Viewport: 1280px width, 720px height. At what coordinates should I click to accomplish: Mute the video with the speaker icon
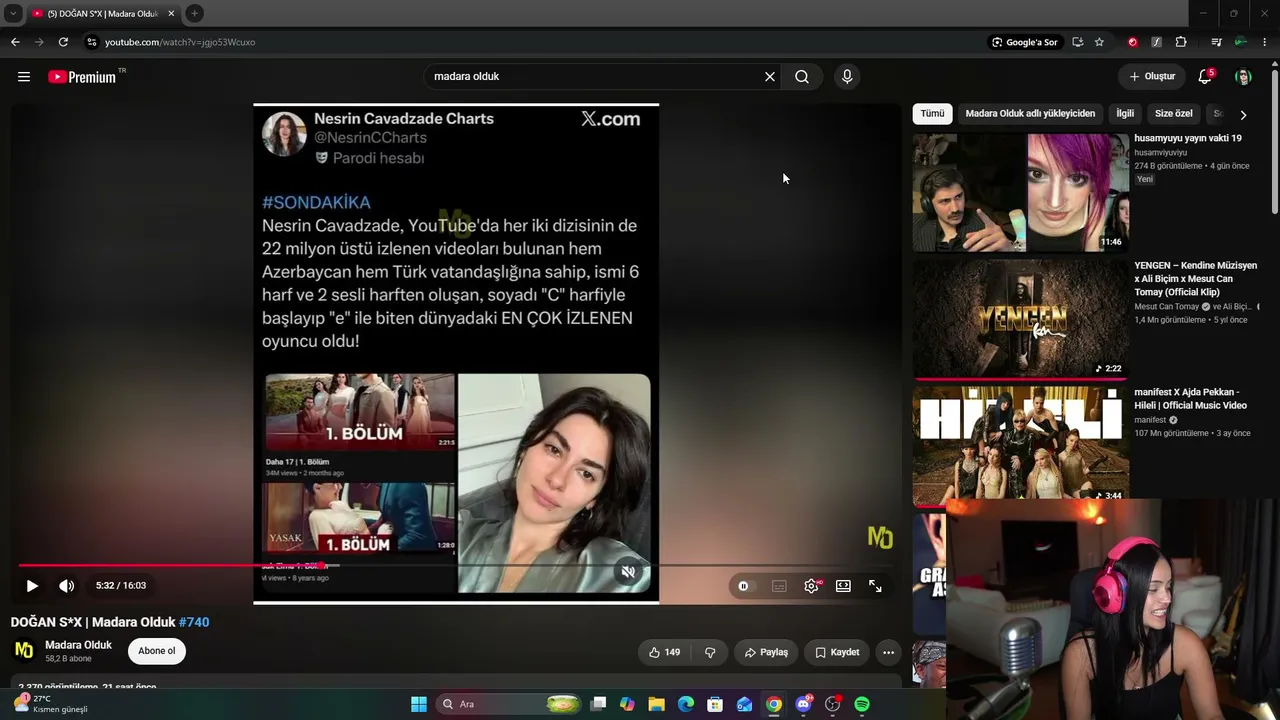click(x=67, y=586)
